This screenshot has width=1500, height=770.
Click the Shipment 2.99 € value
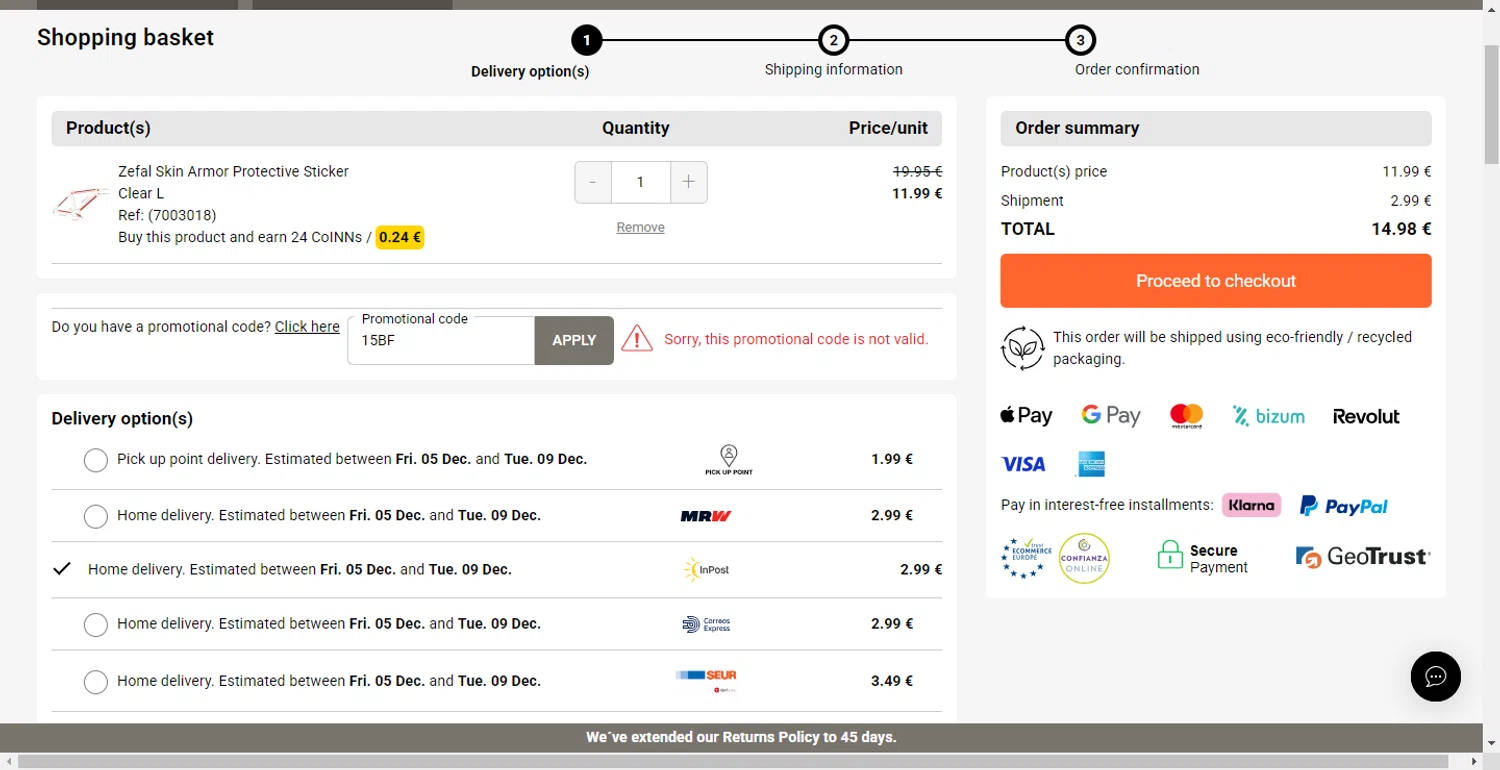coord(1410,200)
